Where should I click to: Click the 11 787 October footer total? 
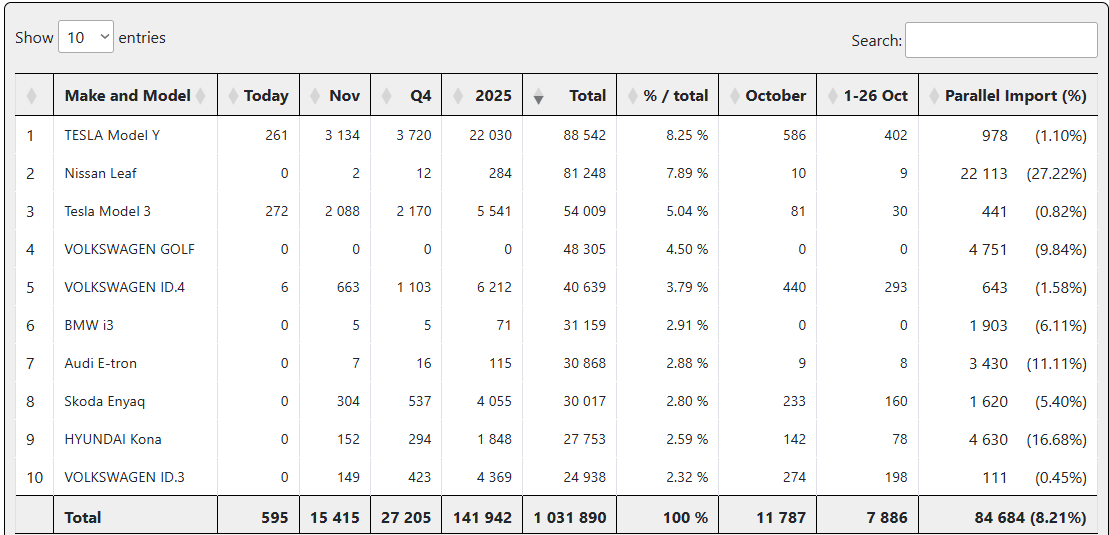pos(782,517)
